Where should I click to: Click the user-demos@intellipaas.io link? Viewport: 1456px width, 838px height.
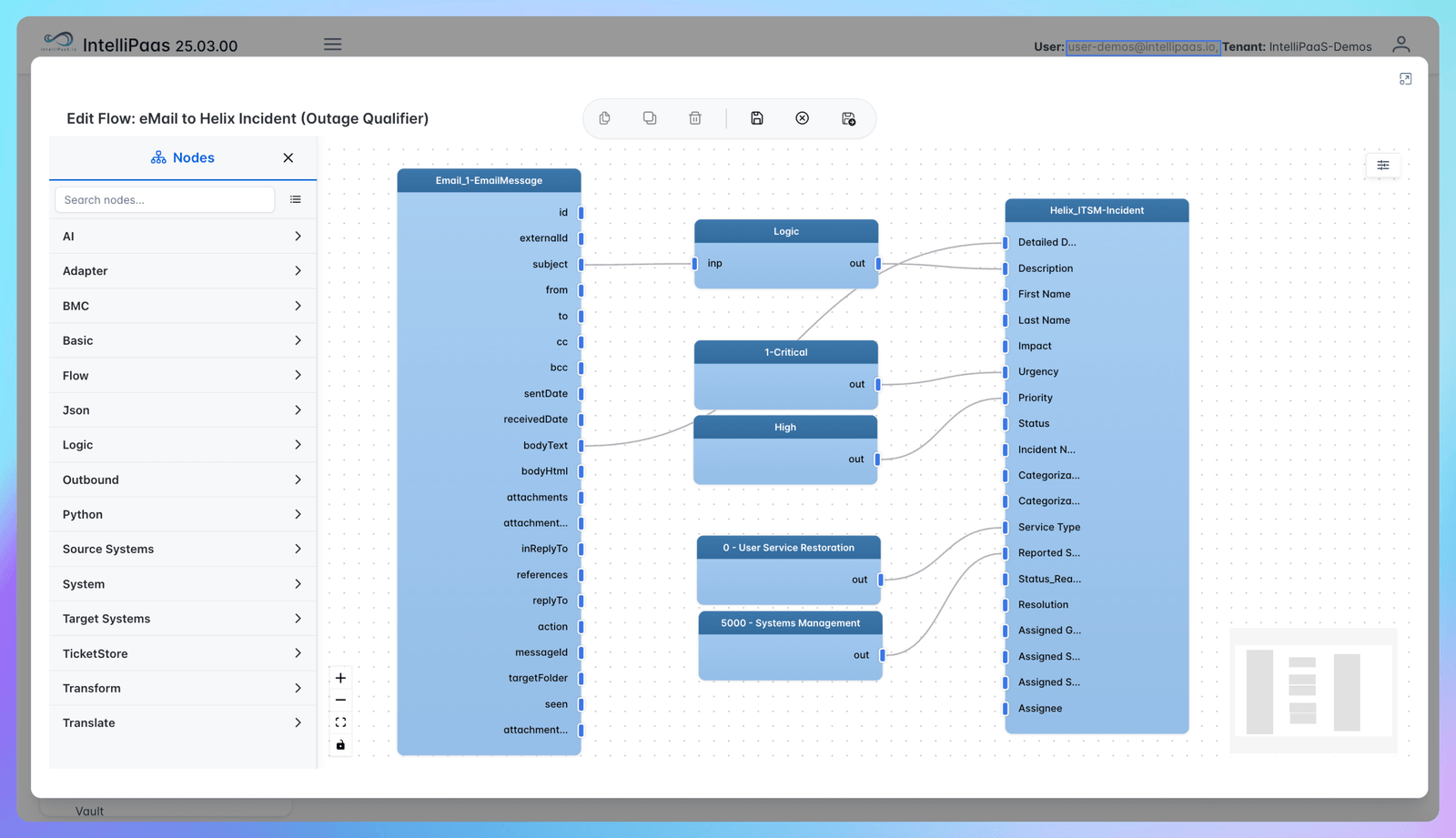tap(1142, 46)
